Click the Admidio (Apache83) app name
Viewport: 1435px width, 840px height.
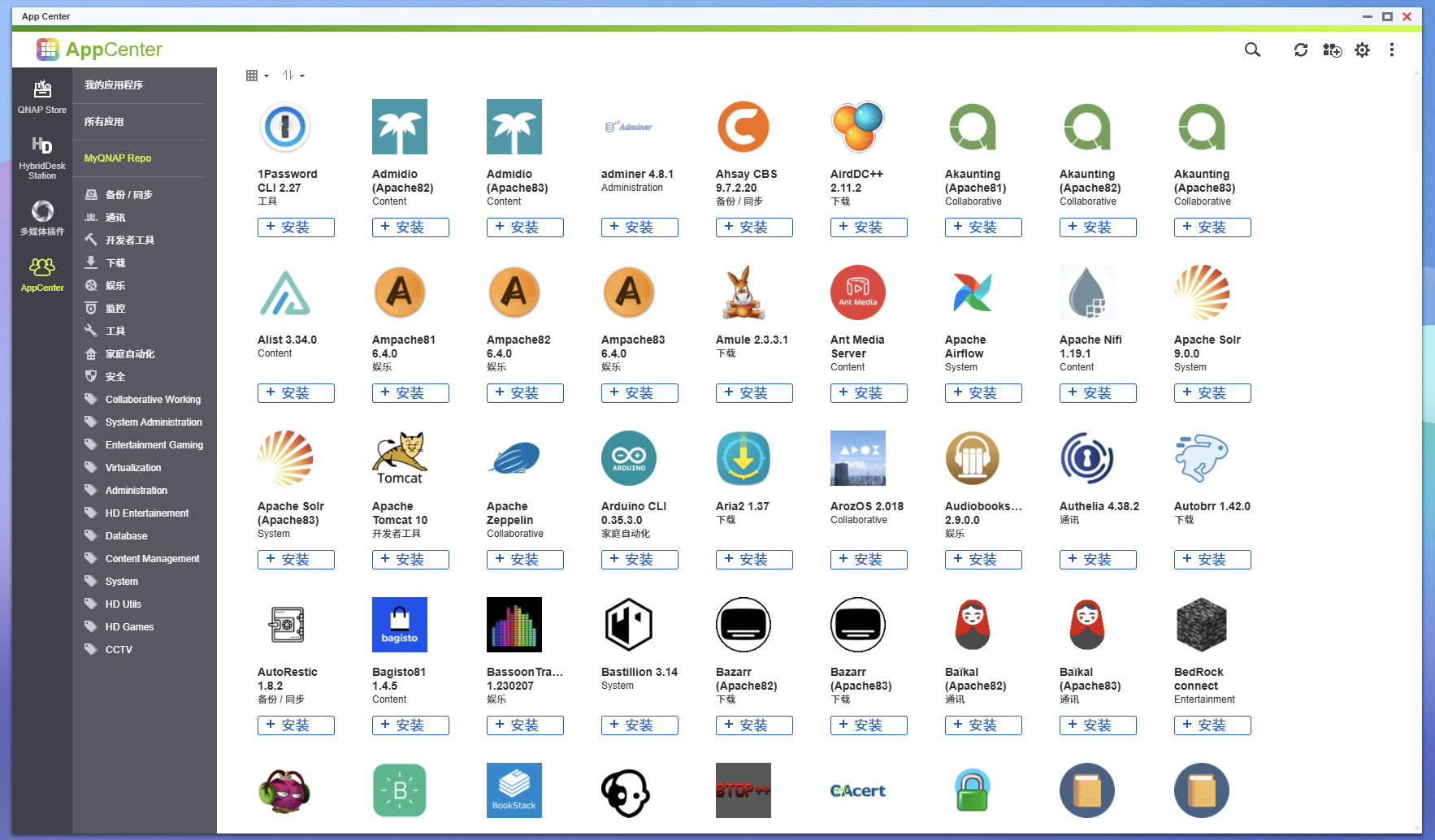518,181
